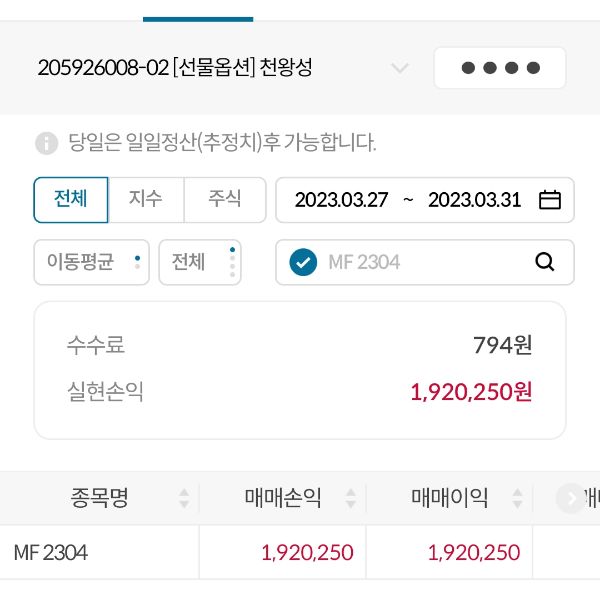Sort by 매매손익 column arrows
The image size is (600, 600).
[x=351, y=498]
